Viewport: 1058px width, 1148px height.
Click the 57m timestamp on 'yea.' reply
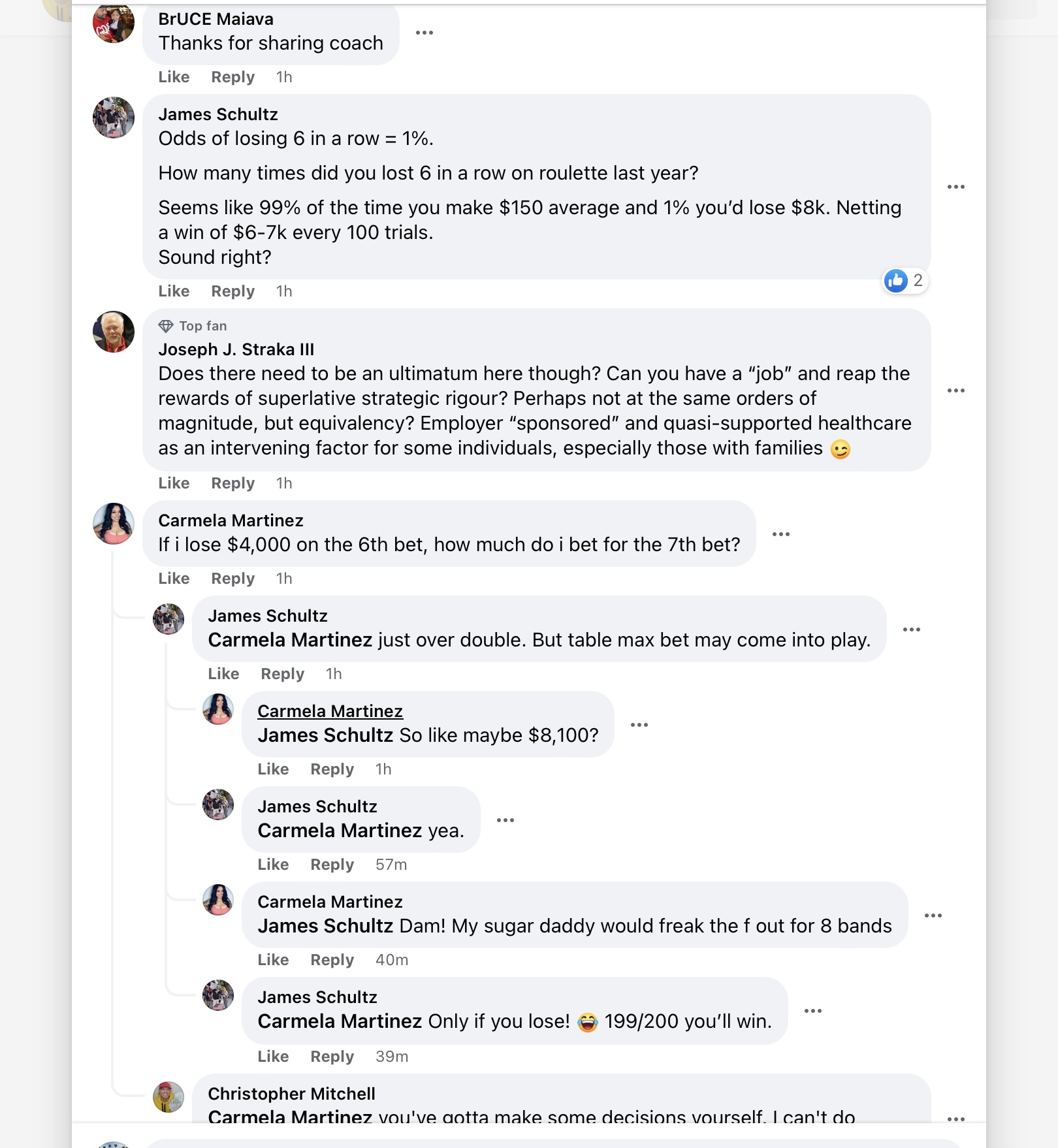(x=391, y=865)
